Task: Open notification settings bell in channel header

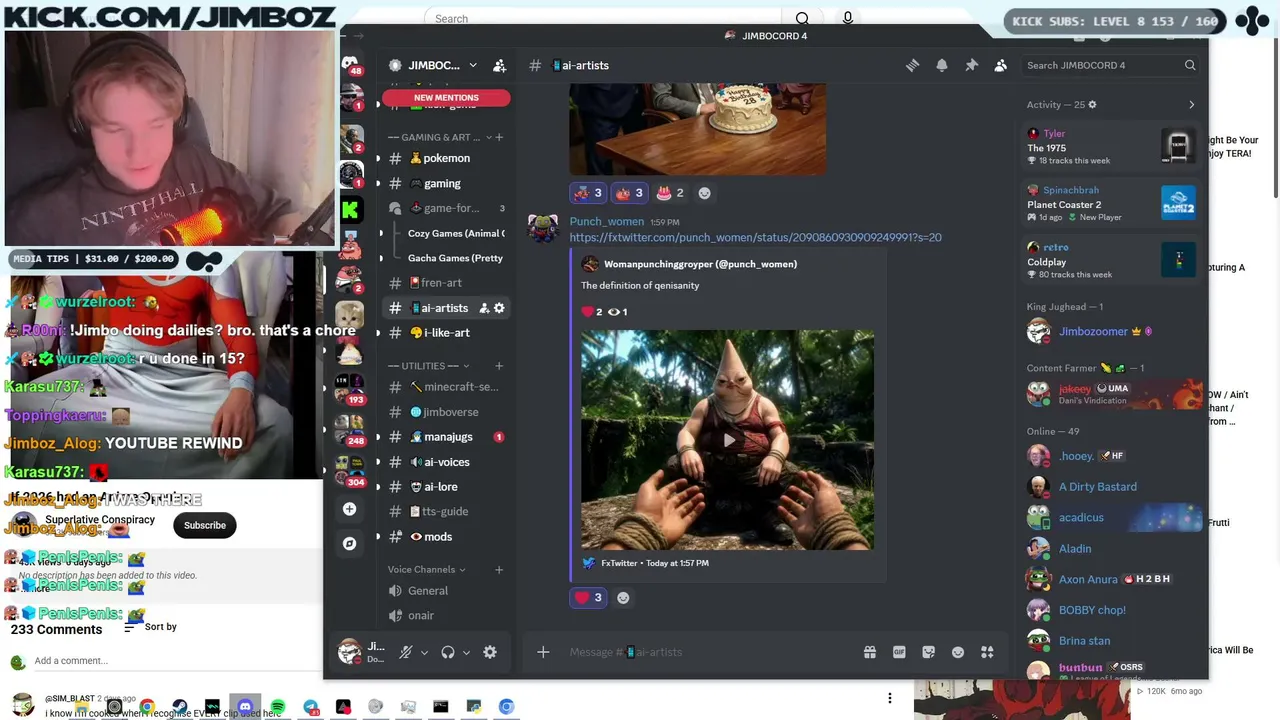Action: tap(941, 65)
